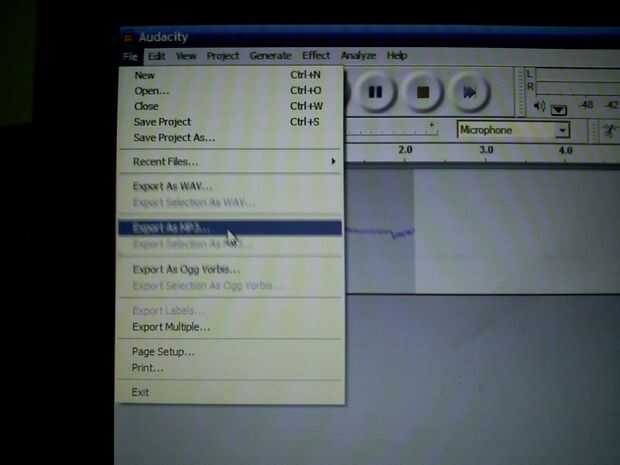Open the Project menu
Viewport: 620px width, 465px height.
tap(223, 56)
